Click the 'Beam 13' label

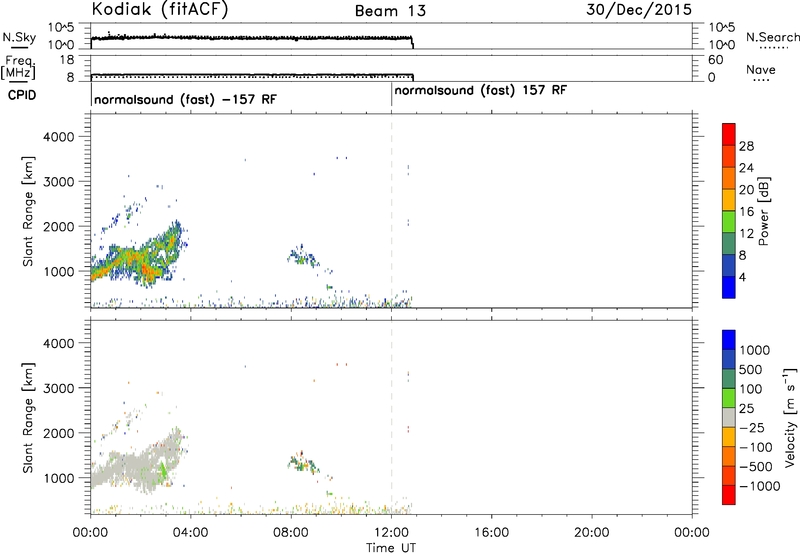tap(390, 11)
